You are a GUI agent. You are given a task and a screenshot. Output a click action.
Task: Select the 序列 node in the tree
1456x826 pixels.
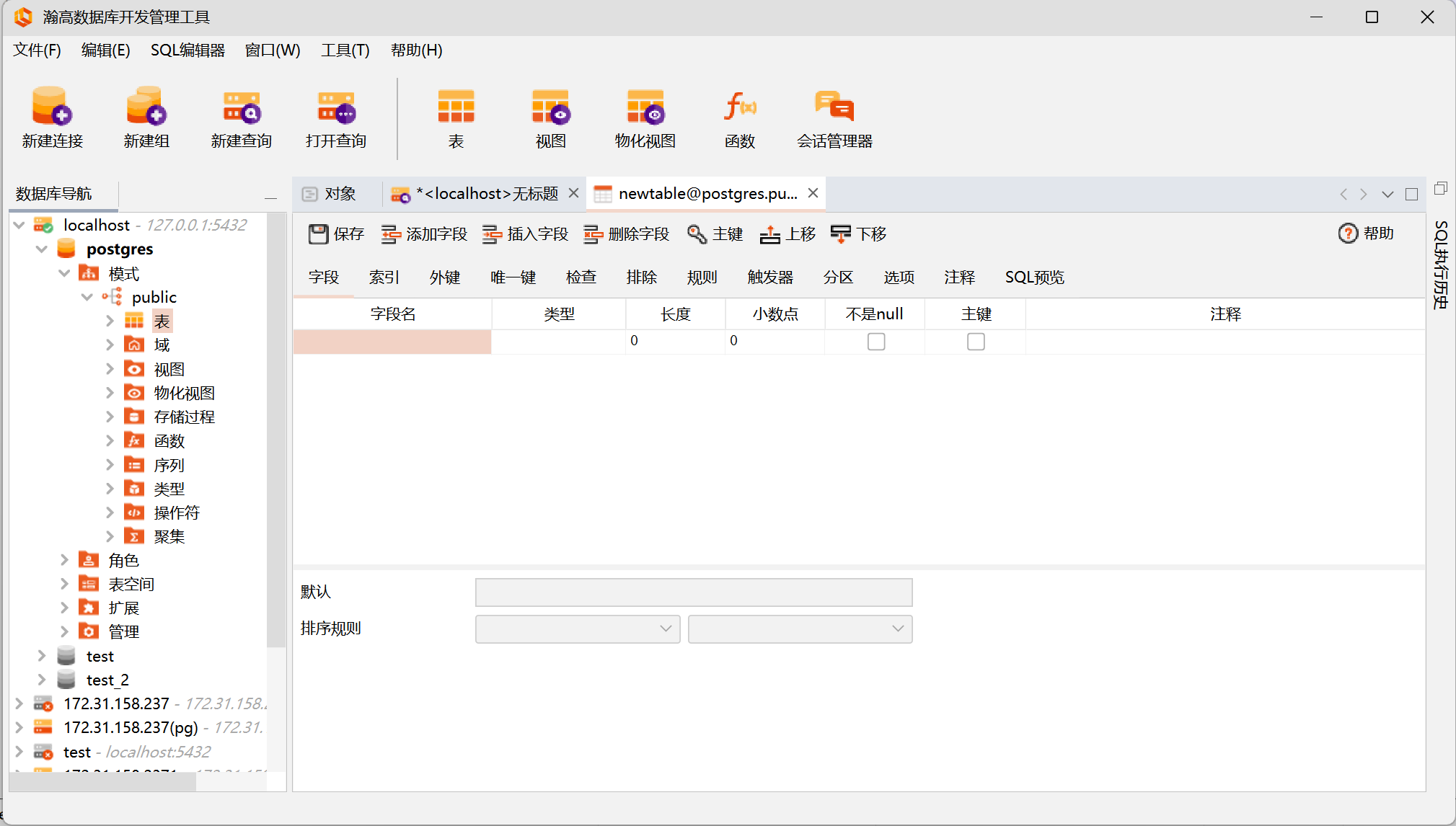click(x=169, y=466)
